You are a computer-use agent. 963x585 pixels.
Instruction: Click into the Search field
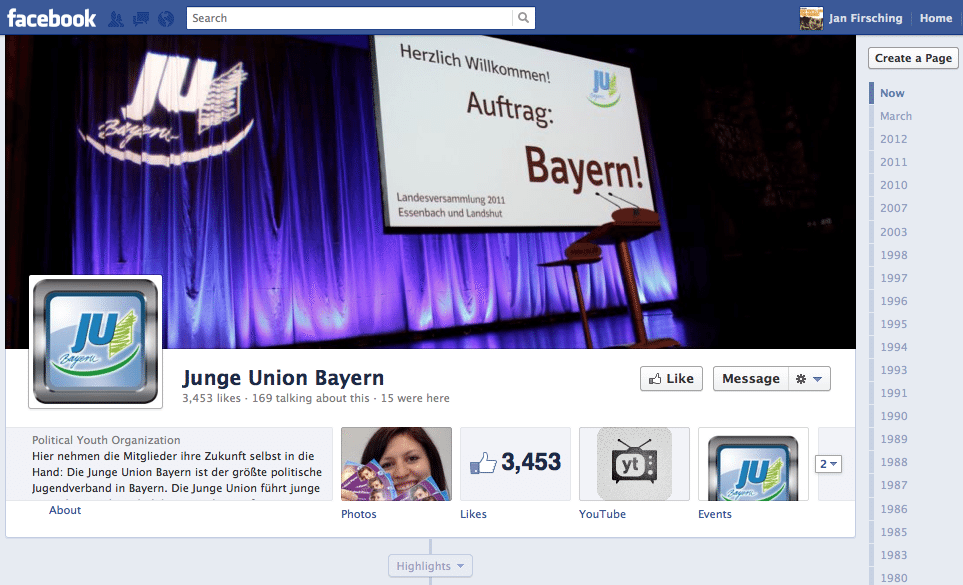point(349,18)
